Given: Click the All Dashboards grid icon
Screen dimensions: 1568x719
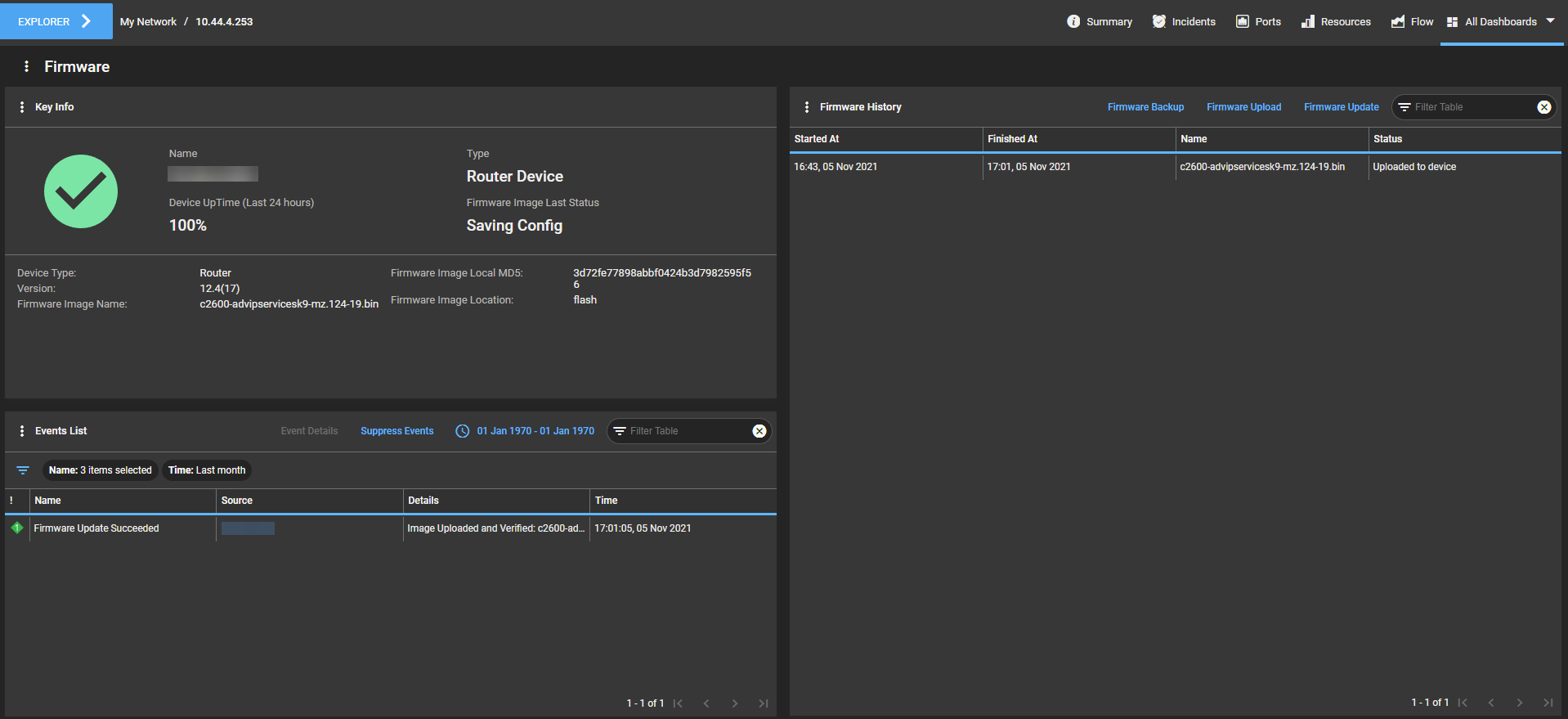Looking at the screenshot, I should pos(1452,22).
